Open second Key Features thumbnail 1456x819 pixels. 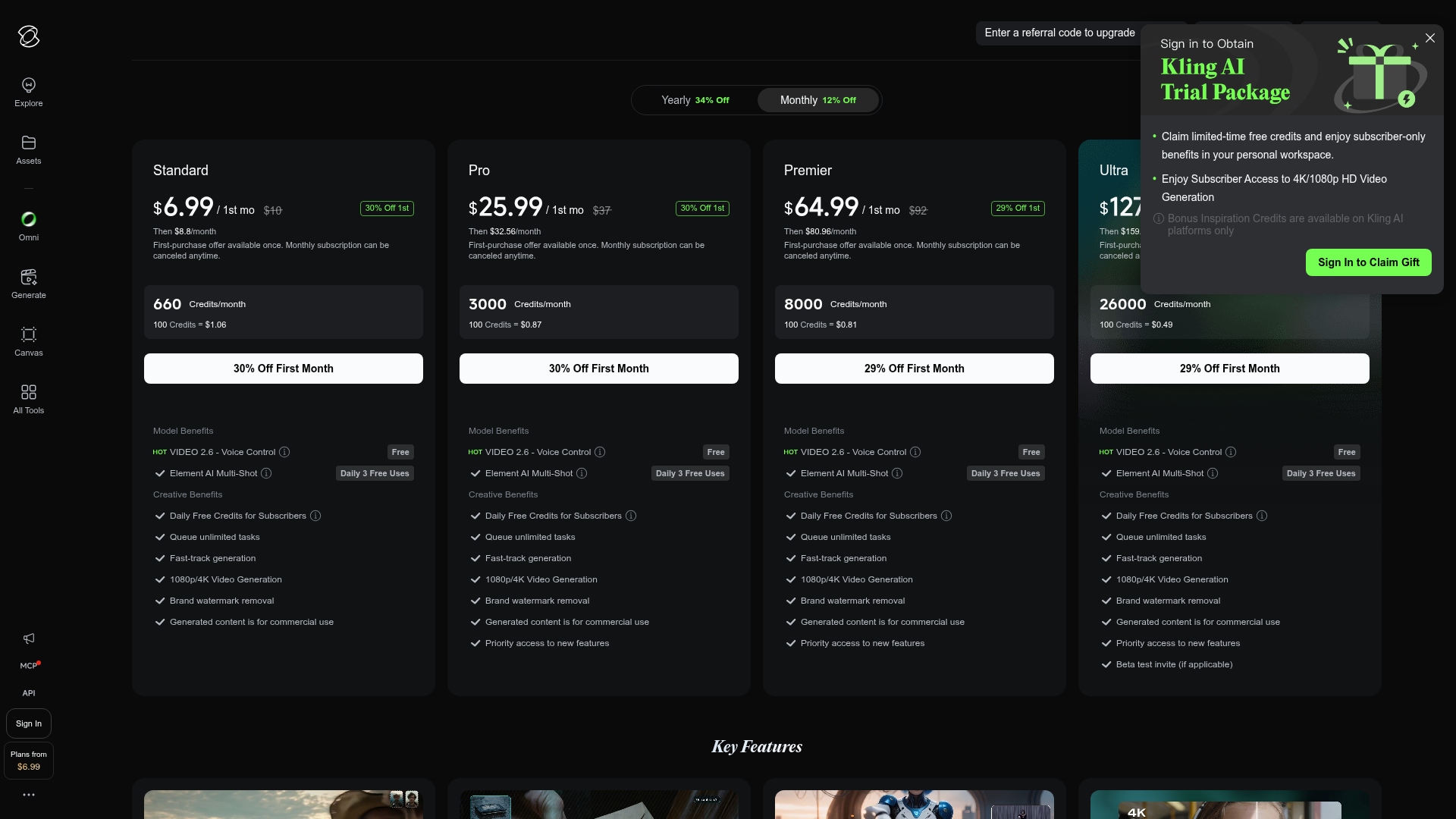599,805
